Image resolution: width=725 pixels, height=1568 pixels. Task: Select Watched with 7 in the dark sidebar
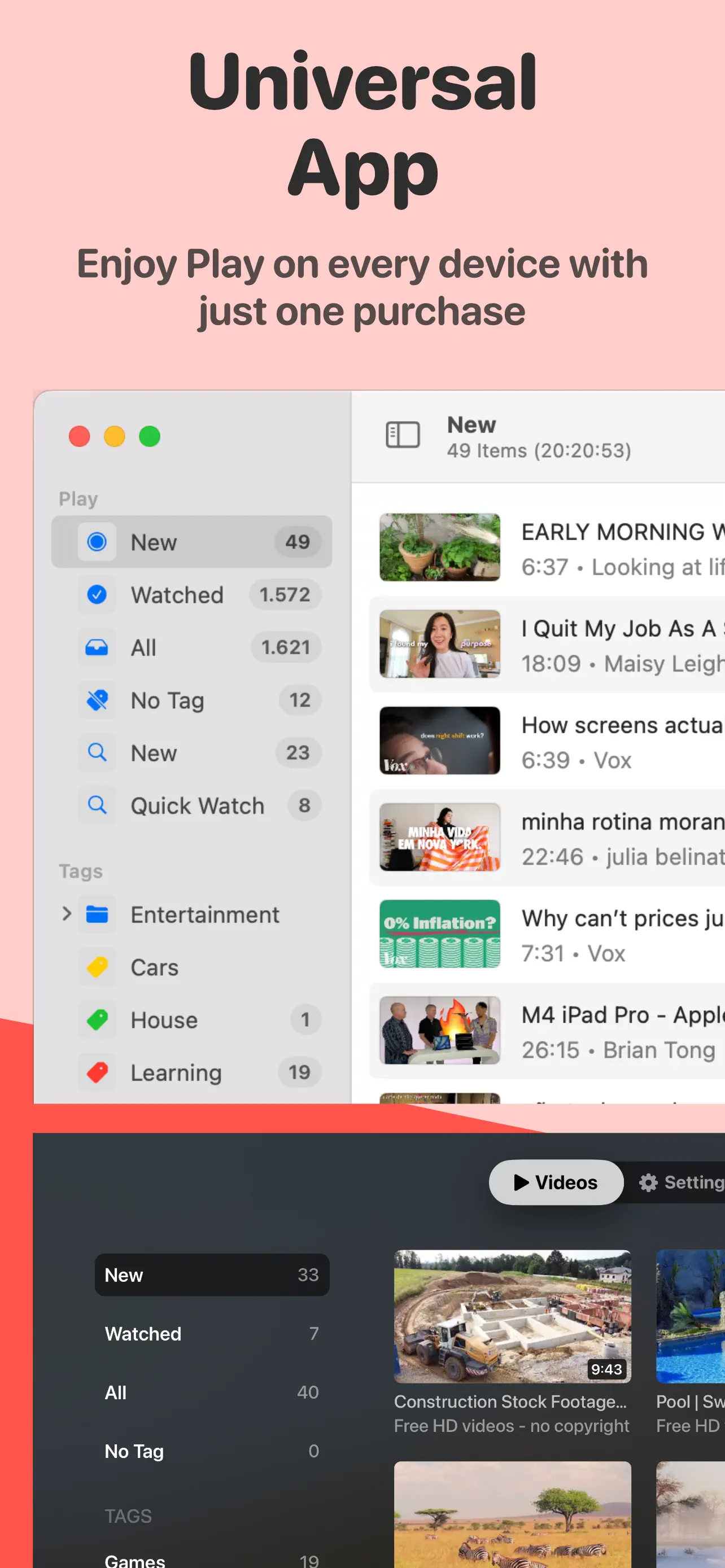coord(212,1334)
